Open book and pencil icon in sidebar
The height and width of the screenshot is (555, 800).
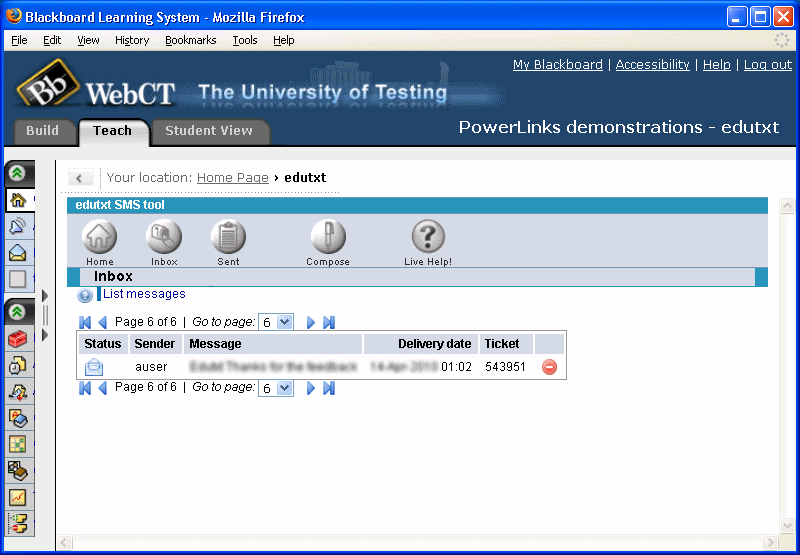point(18,418)
